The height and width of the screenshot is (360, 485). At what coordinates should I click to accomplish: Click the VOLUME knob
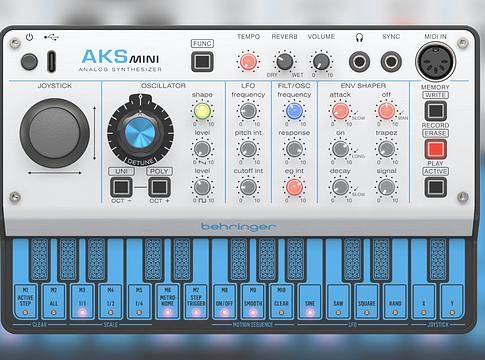[x=321, y=62]
